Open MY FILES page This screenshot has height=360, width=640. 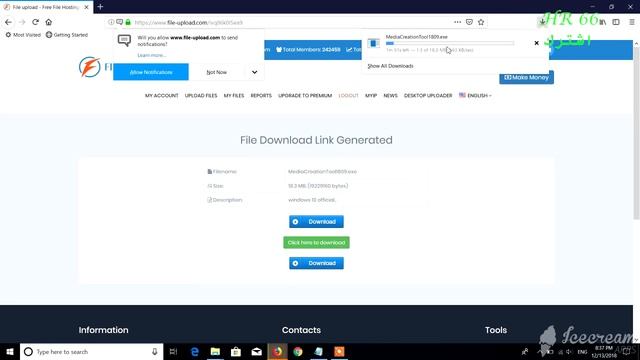tap(234, 96)
